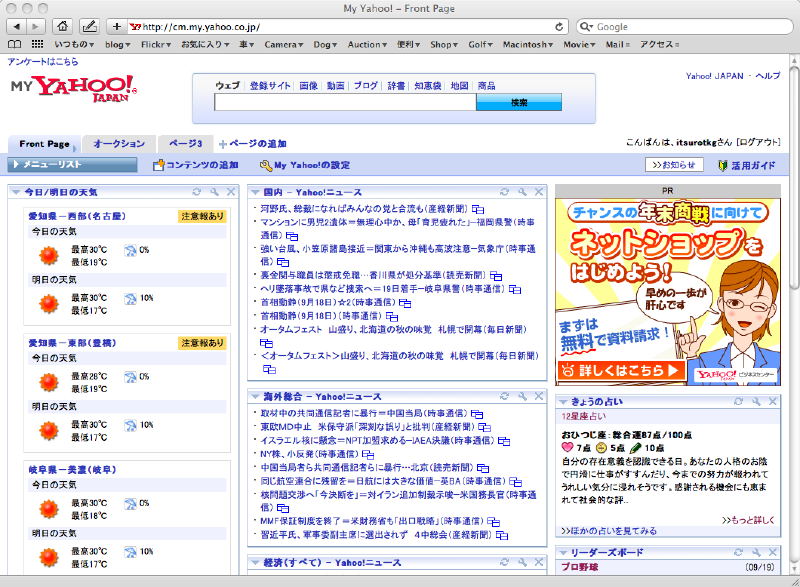Refresh the きょうの占い module
The width and height of the screenshot is (800, 587).
(x=738, y=401)
